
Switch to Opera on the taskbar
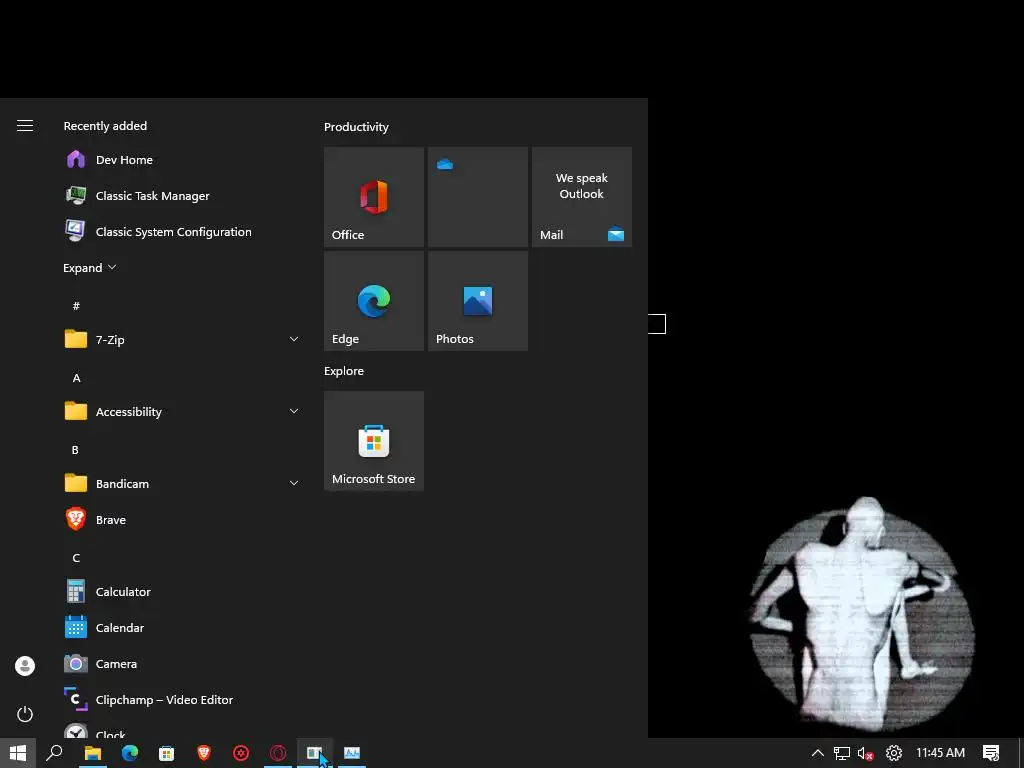(278, 753)
